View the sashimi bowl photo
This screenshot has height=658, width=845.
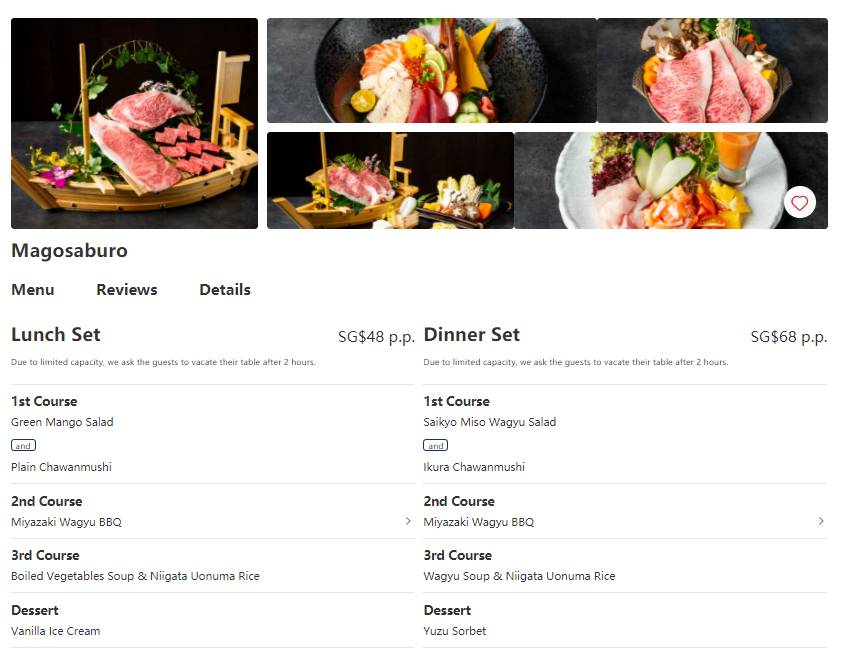click(432, 71)
